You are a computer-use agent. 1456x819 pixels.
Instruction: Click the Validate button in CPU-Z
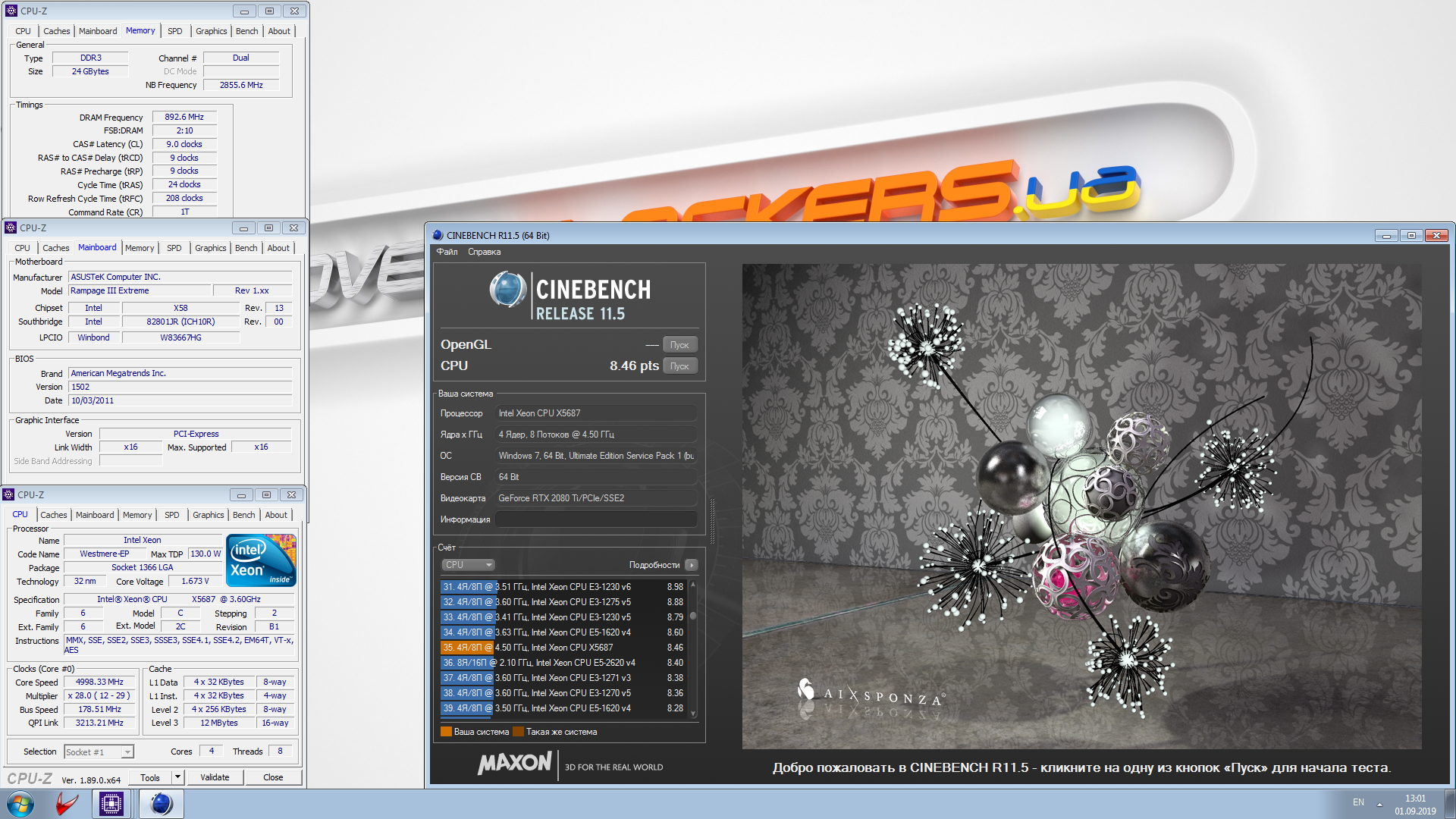(x=215, y=777)
